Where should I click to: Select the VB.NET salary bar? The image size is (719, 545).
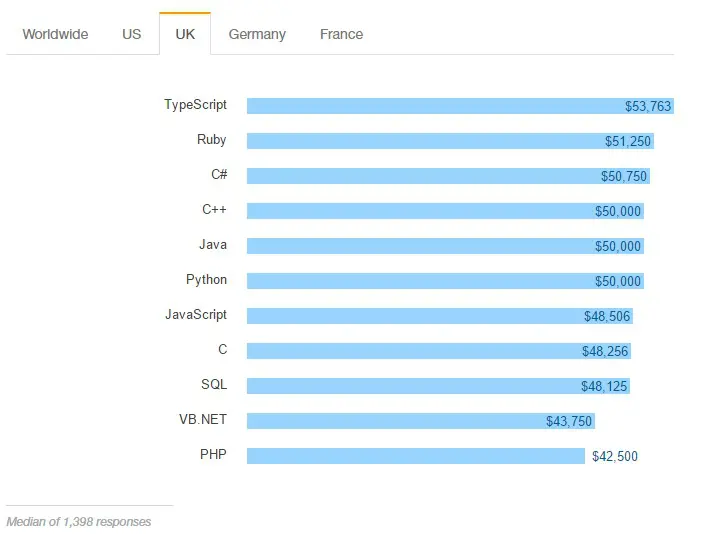click(x=421, y=421)
